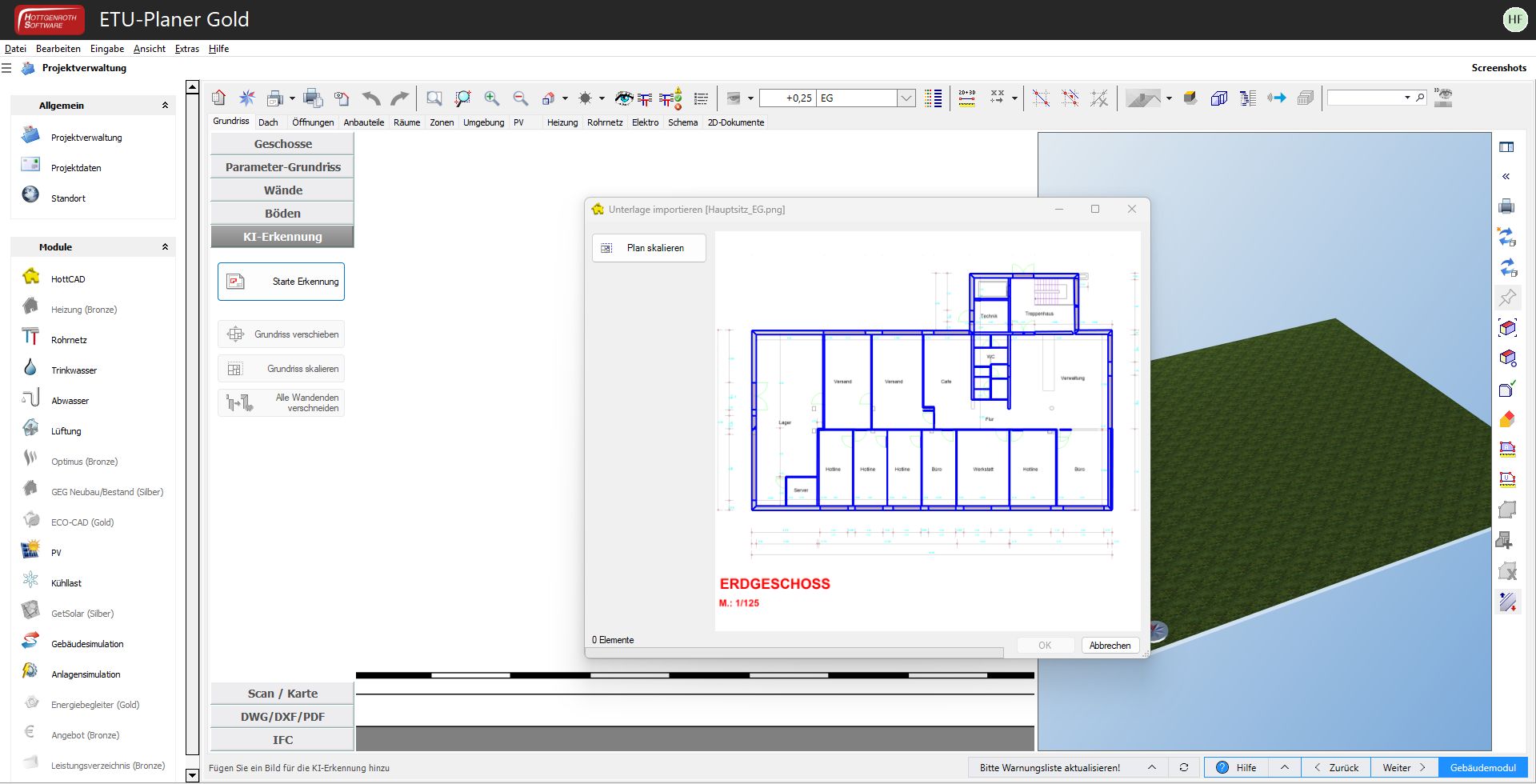The height and width of the screenshot is (784, 1536).
Task: Open the floor level EG dropdown
Action: coord(906,98)
